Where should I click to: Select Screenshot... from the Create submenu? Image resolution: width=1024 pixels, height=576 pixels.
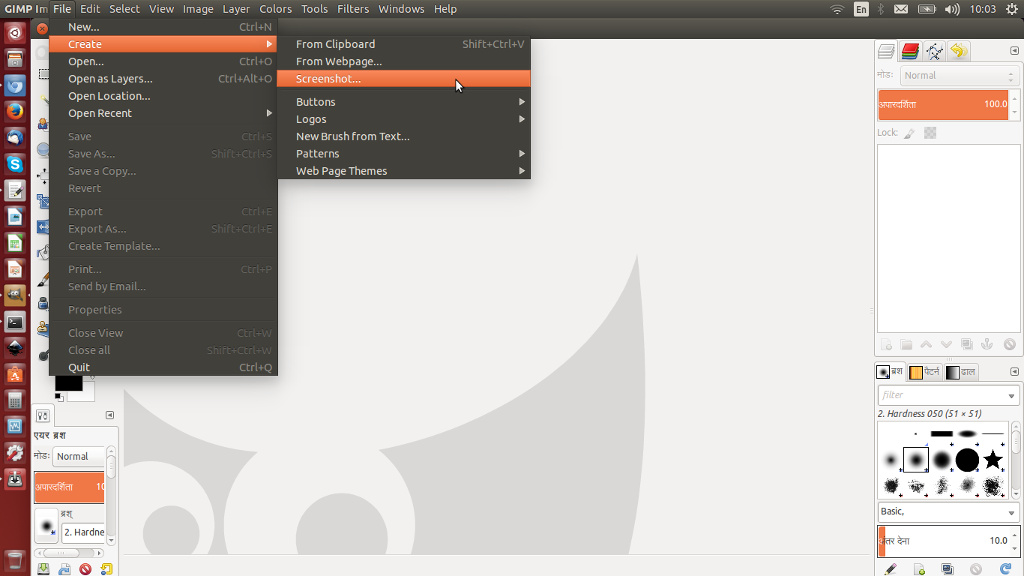tap(328, 79)
